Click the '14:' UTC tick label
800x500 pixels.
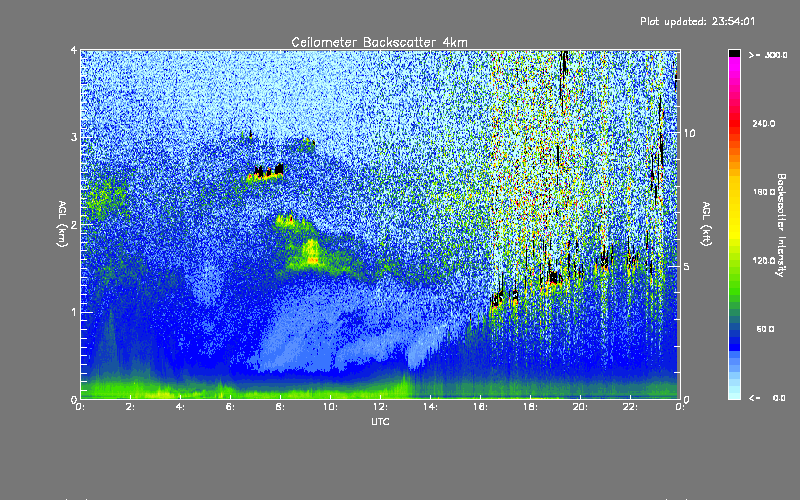tap(430, 407)
